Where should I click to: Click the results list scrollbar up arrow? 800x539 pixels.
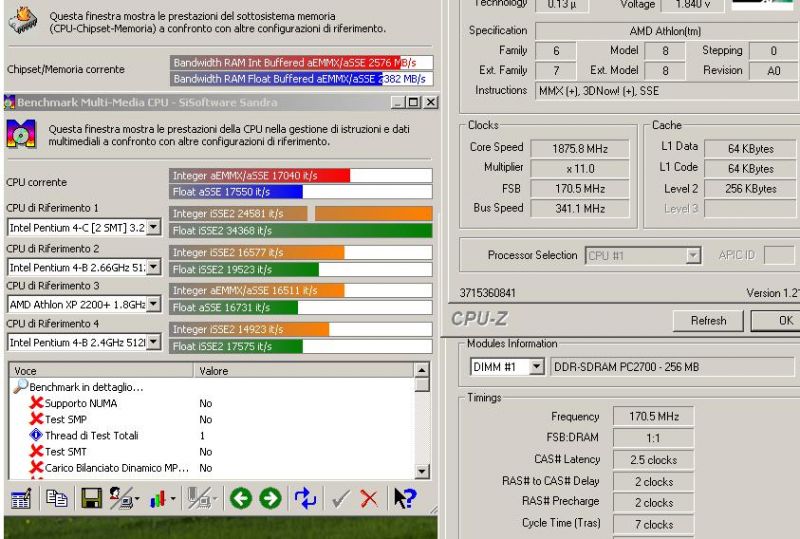(x=422, y=370)
